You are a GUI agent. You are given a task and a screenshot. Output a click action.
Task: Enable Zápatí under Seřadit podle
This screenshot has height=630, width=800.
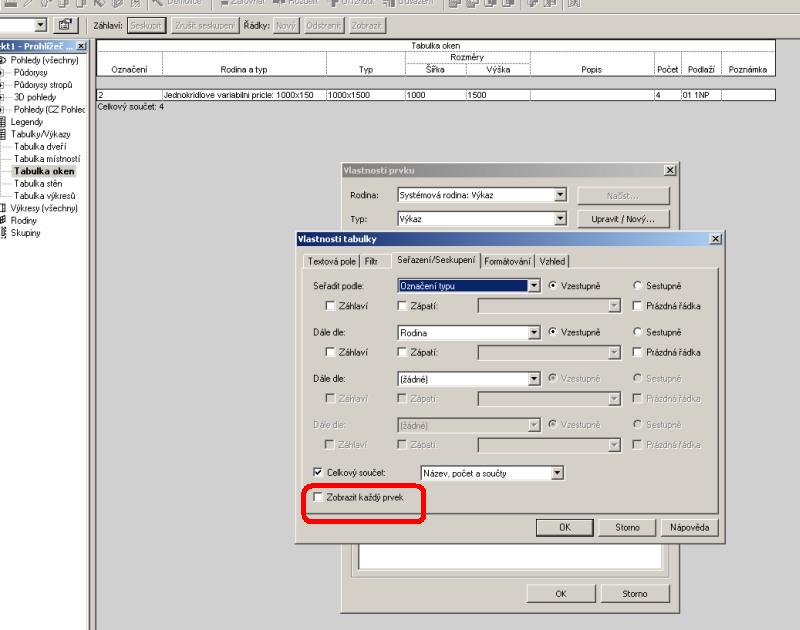click(x=402, y=306)
